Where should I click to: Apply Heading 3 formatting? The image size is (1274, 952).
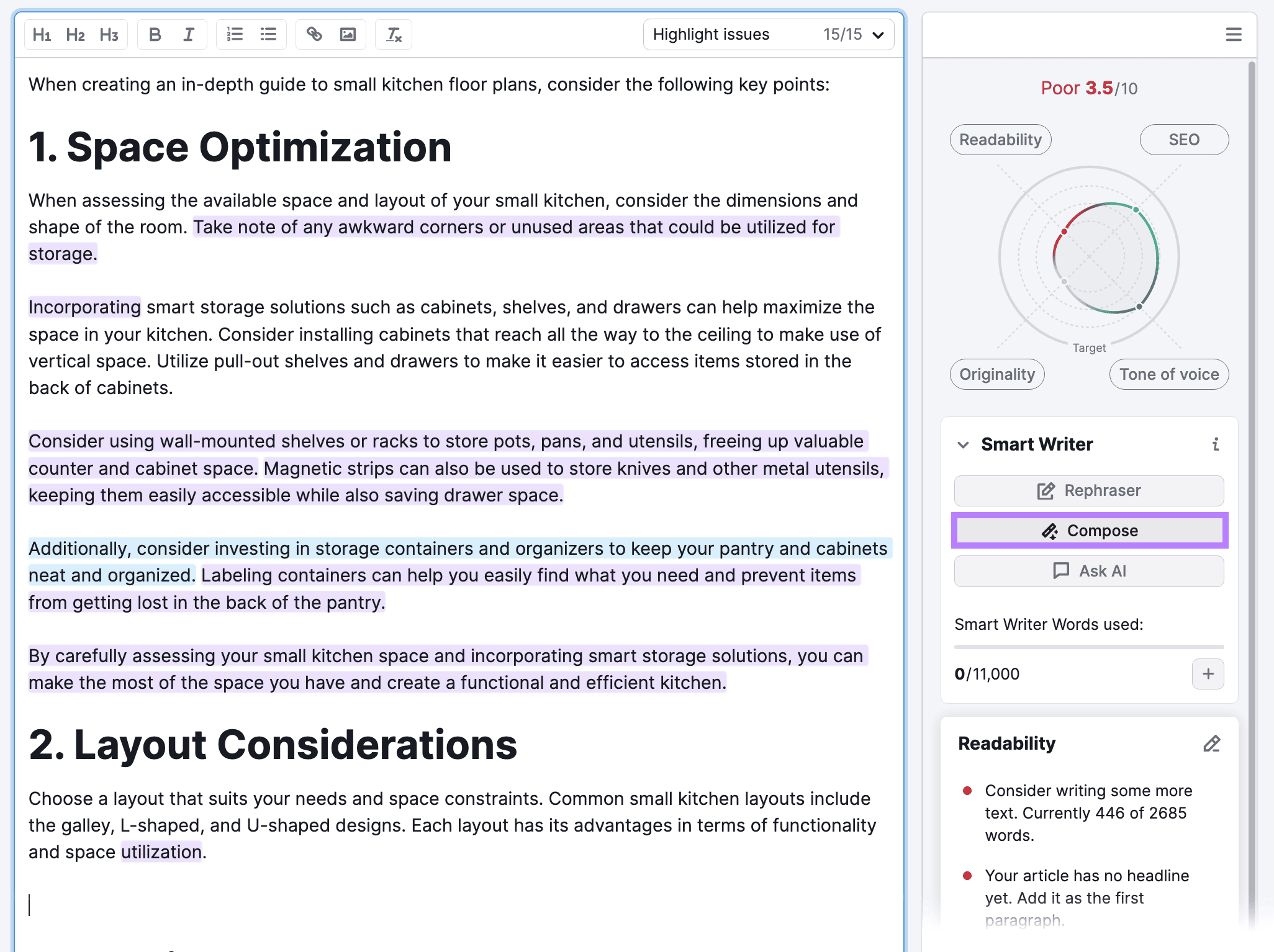109,35
